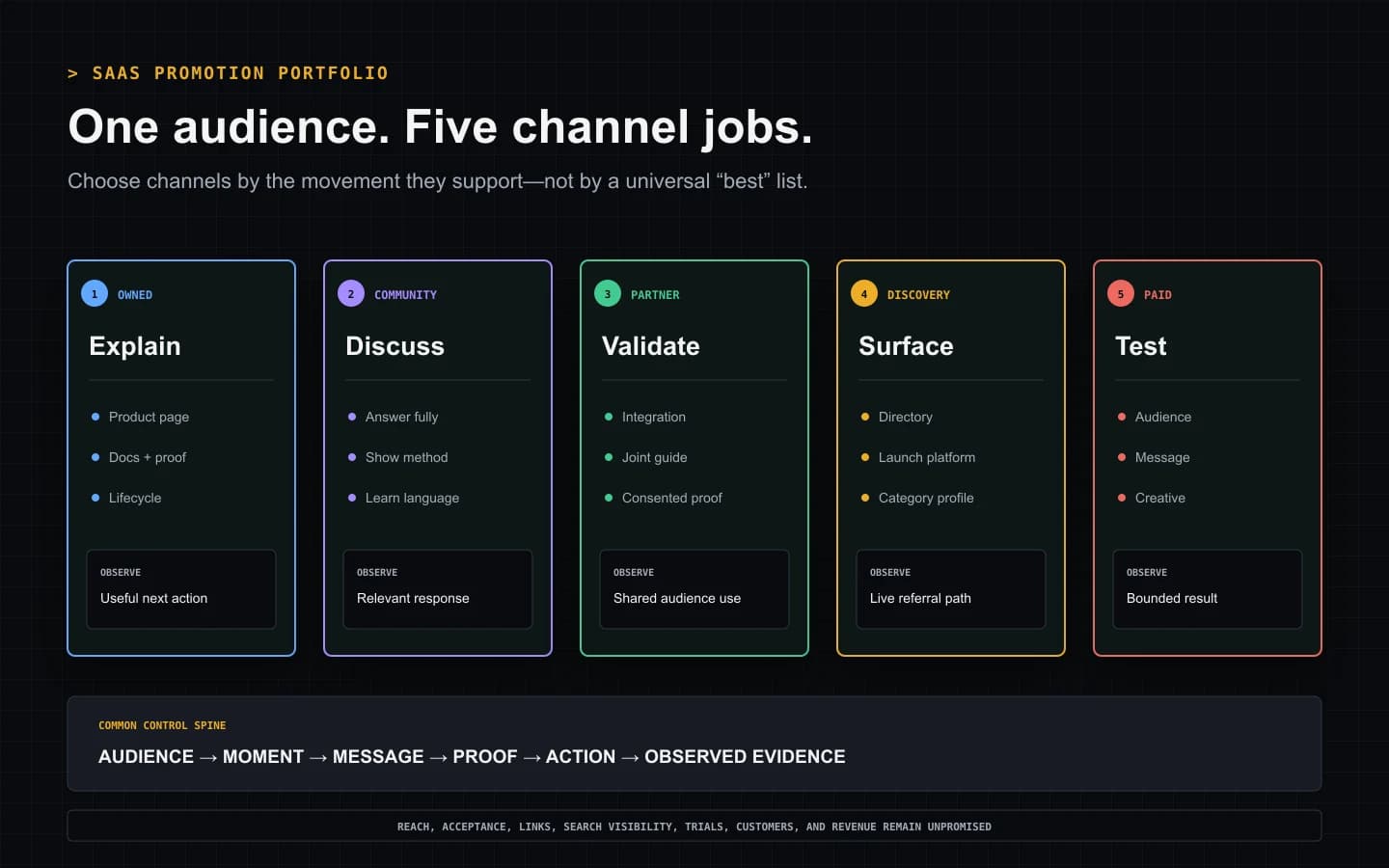
Task: Click the number 4 badge on Discovery card
Action: pos(864,294)
